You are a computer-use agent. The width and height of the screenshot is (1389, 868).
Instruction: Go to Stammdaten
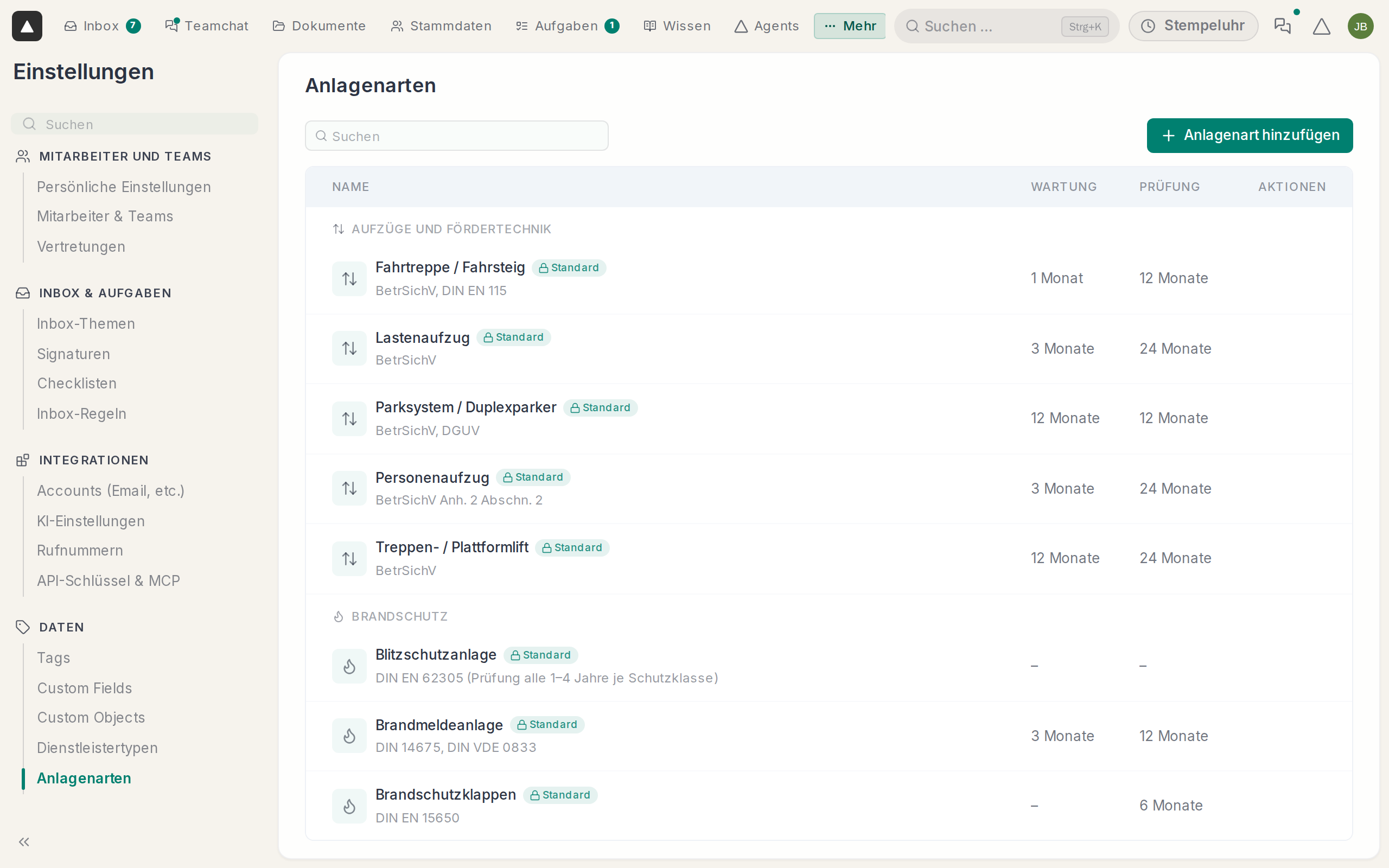(x=441, y=26)
